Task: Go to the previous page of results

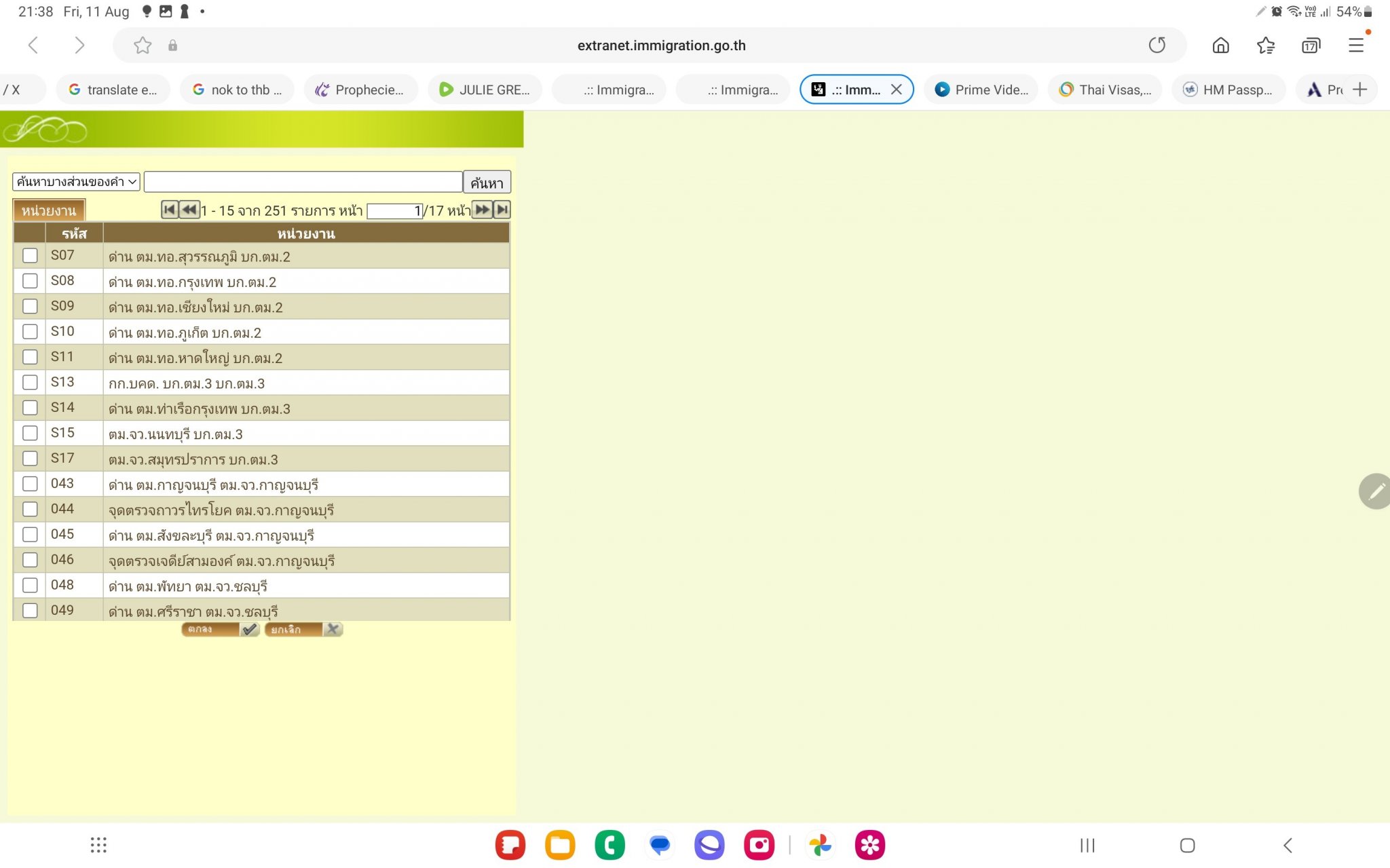Action: tap(189, 210)
